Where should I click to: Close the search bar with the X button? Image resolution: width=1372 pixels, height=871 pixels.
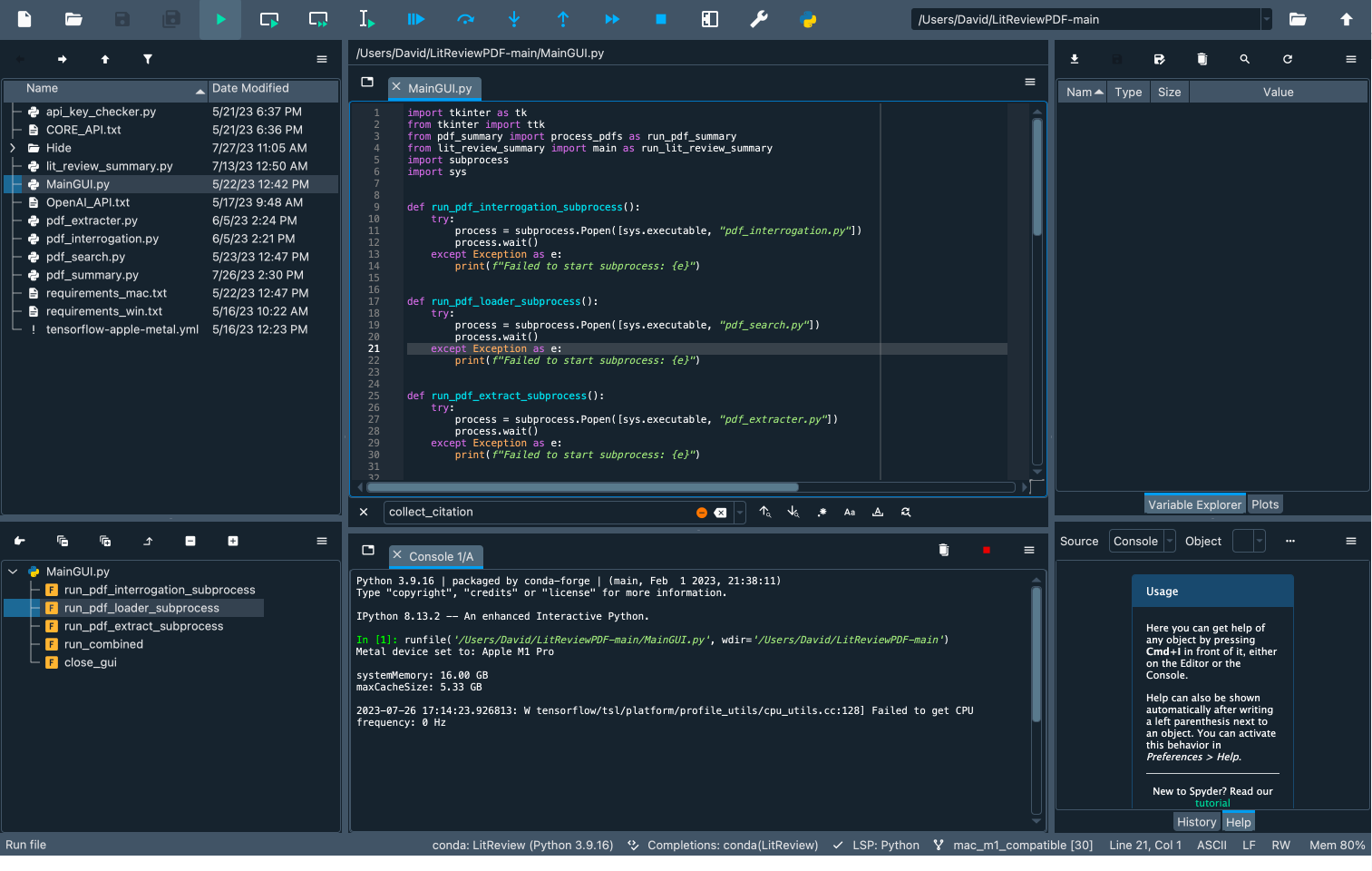pos(363,512)
